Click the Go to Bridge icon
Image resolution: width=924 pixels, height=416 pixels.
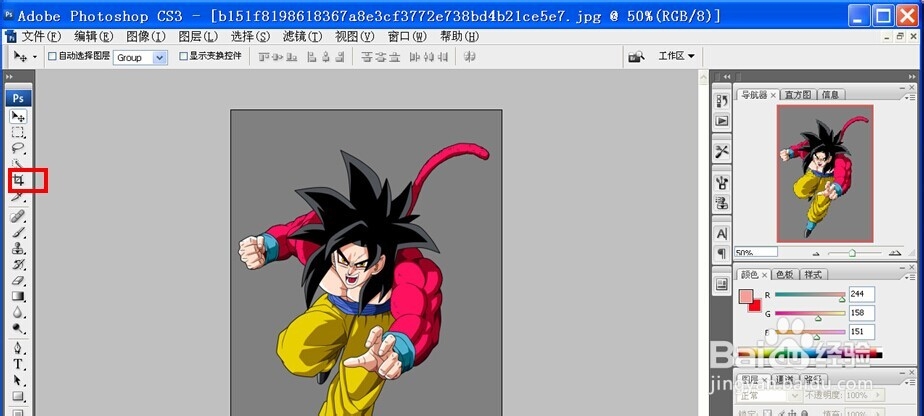636,57
